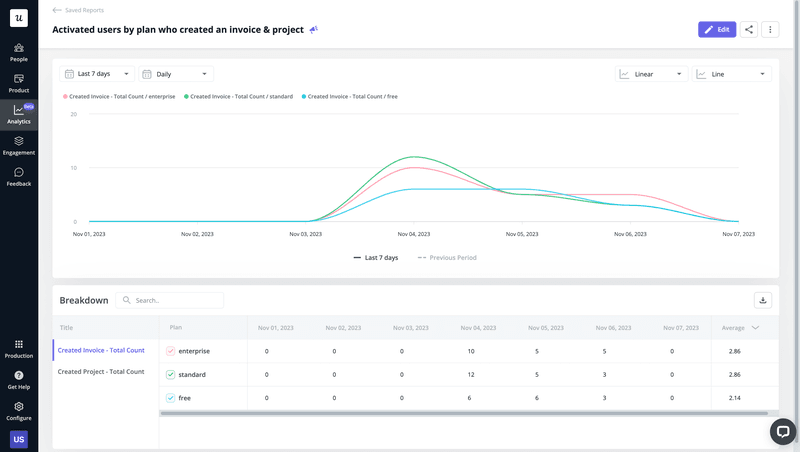Click the share report icon

pyautogui.click(x=750, y=30)
